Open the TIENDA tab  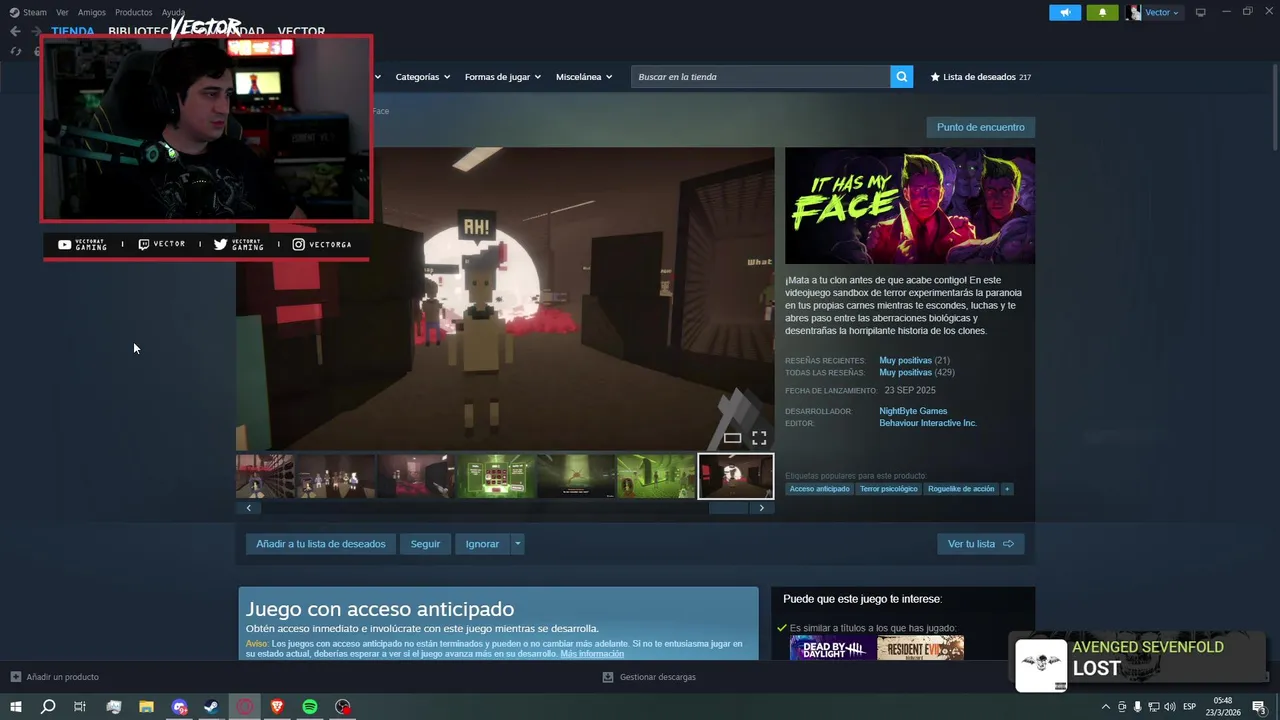(x=73, y=31)
